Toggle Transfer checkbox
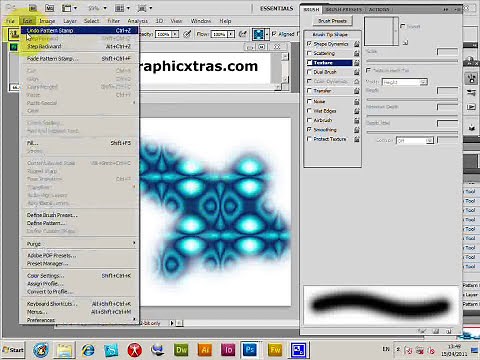The image size is (480, 360). (x=309, y=90)
